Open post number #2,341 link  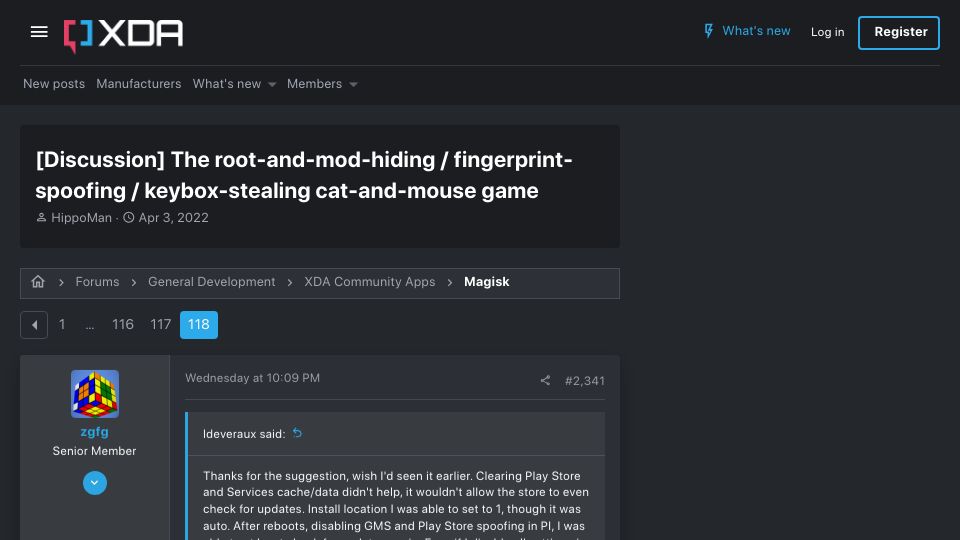(585, 381)
